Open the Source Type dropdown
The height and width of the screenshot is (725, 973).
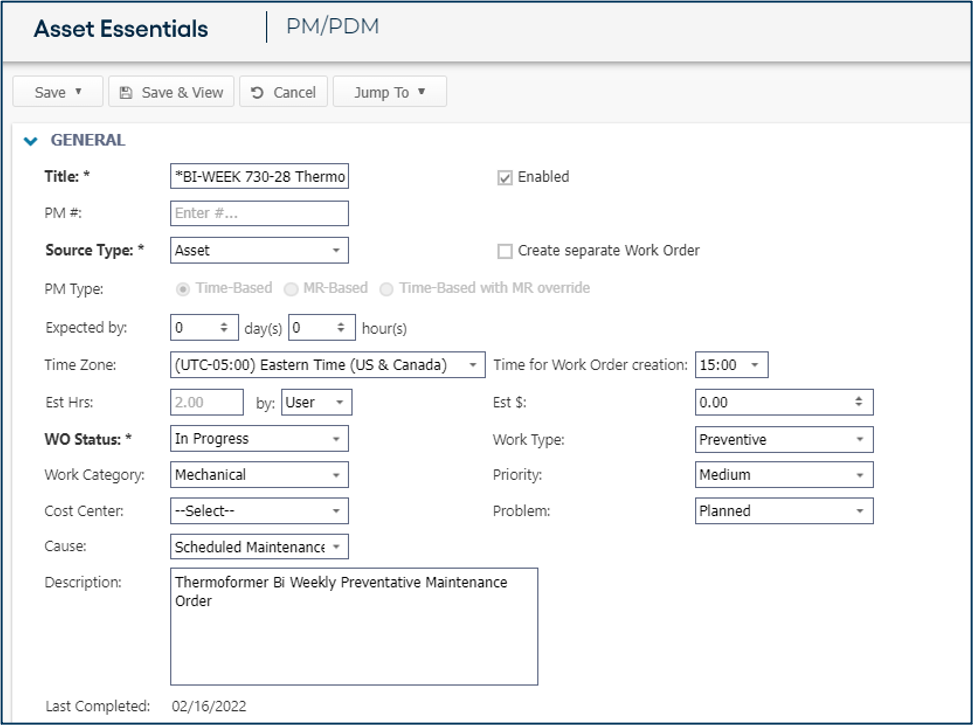tap(259, 250)
